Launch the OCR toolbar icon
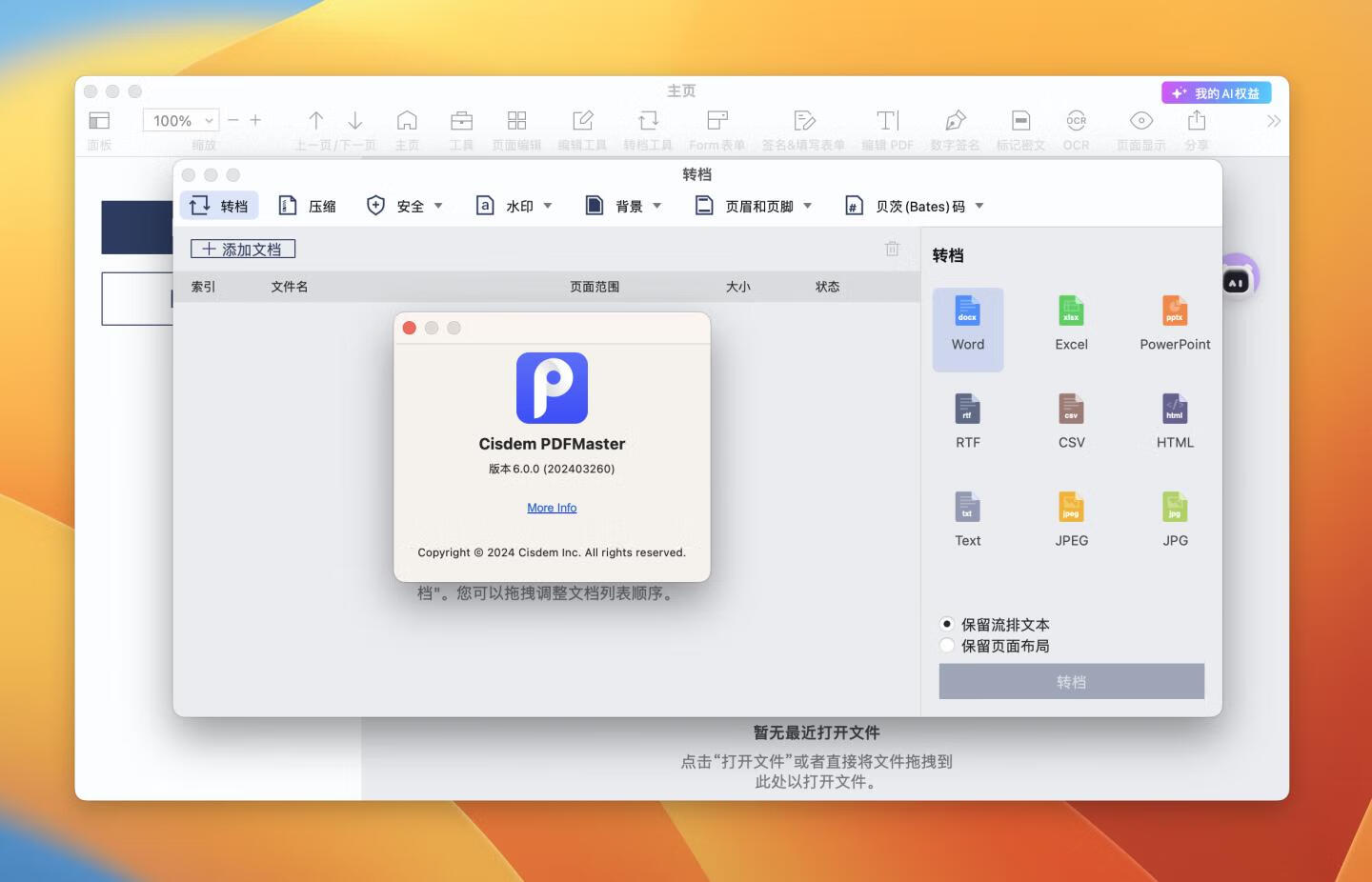Image resolution: width=1372 pixels, height=882 pixels. [x=1076, y=120]
